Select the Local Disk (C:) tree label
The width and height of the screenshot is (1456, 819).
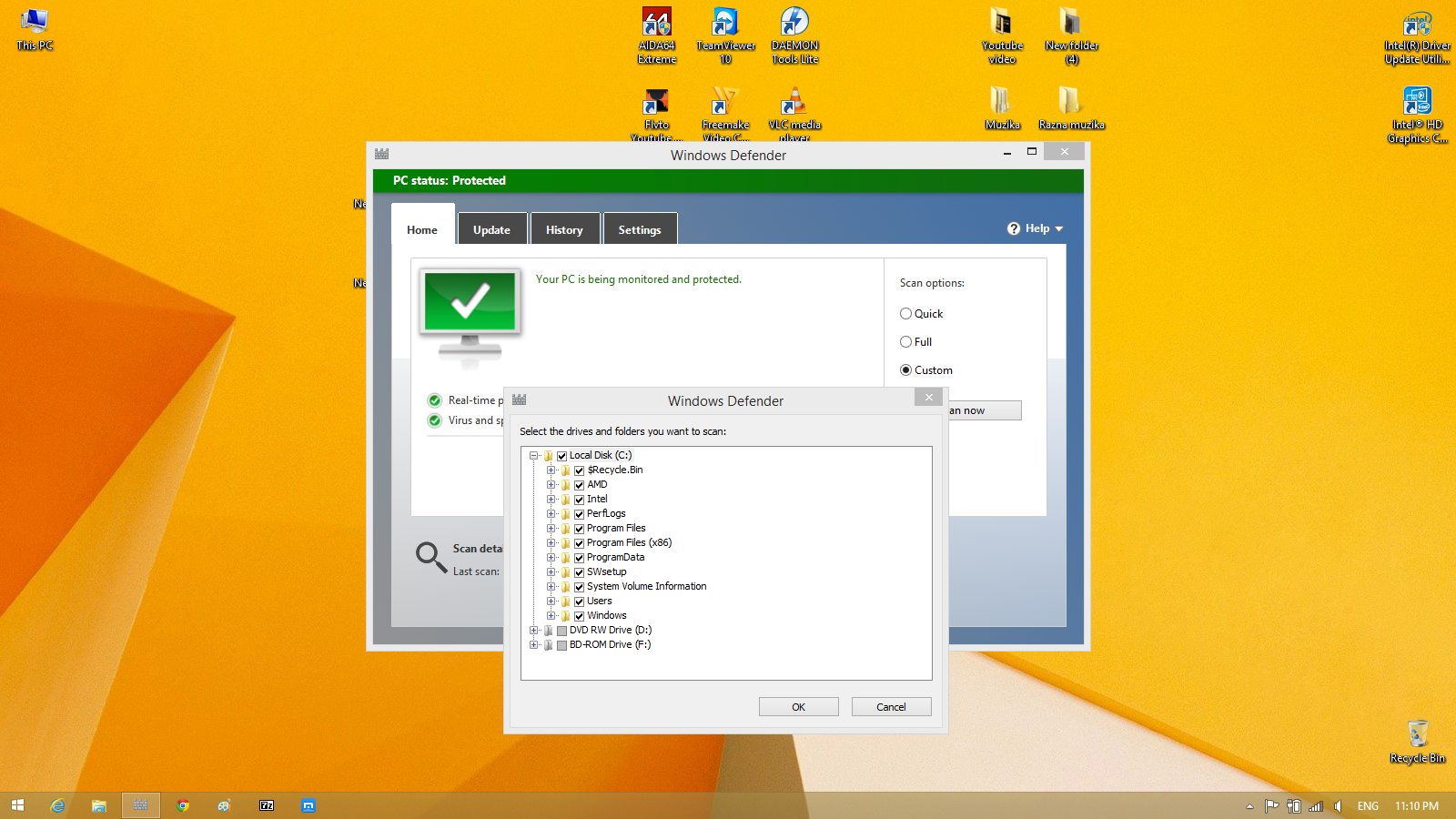click(601, 456)
